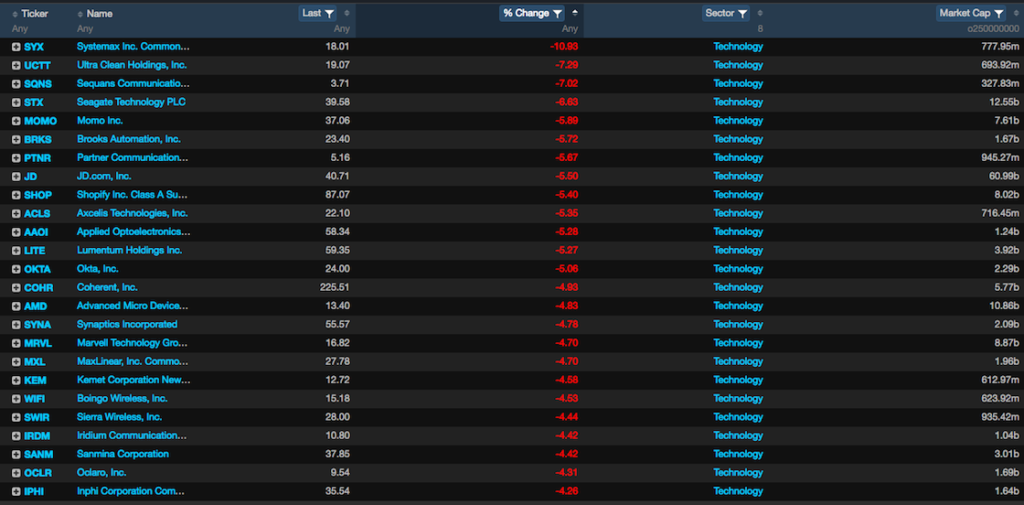Viewport: 1024px width, 505px height.
Task: Open the Momo Inc. name link
Action: (100, 120)
